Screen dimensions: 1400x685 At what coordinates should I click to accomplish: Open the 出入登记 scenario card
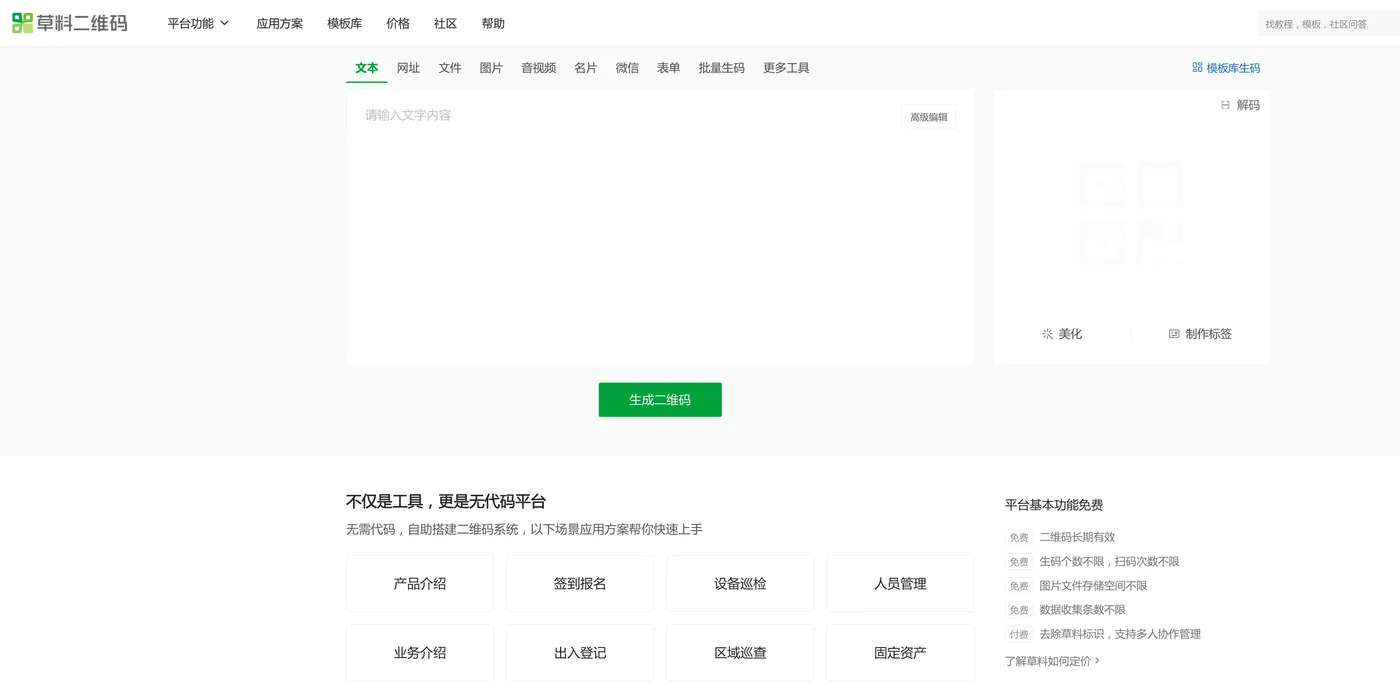pos(580,653)
